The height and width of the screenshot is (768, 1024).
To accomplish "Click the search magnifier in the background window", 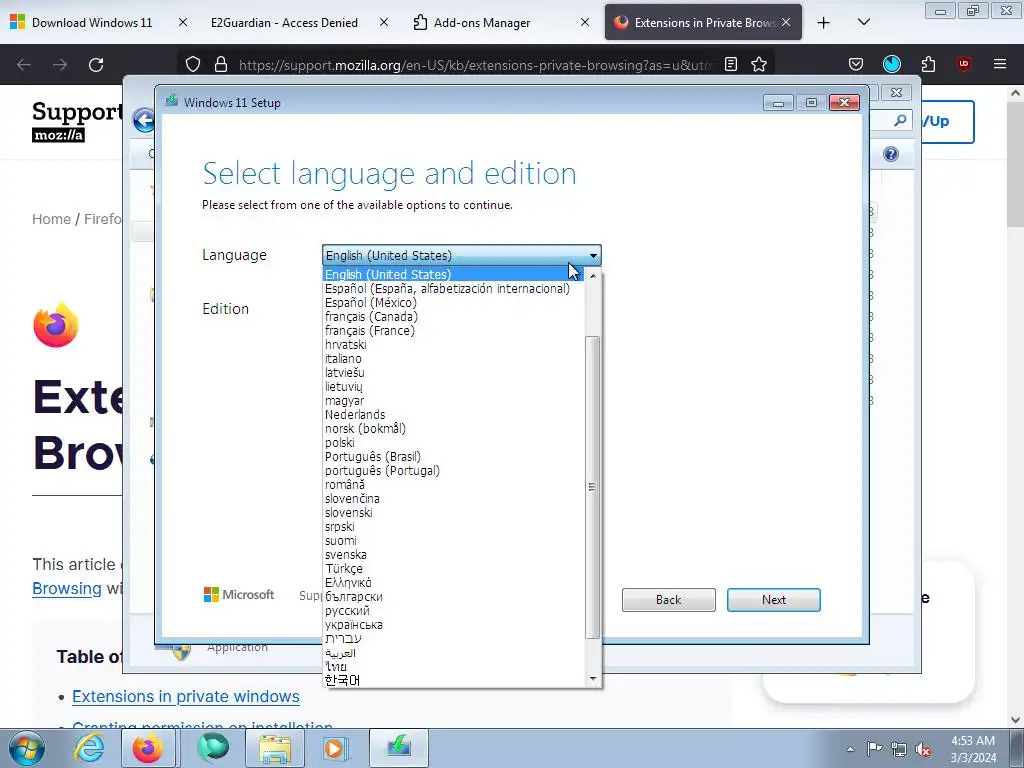I will 900,120.
